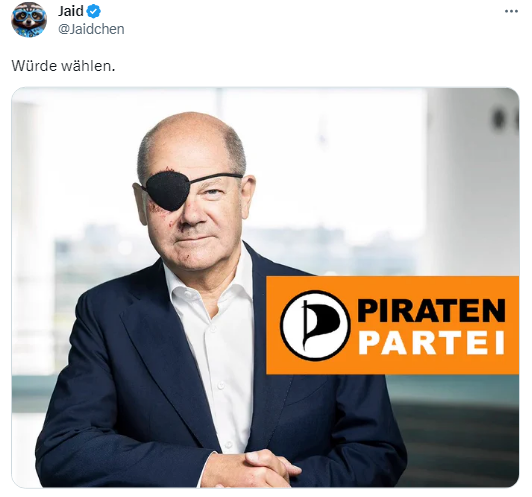Open the three-dot more options menu
532x497 pixels.
tap(511, 12)
